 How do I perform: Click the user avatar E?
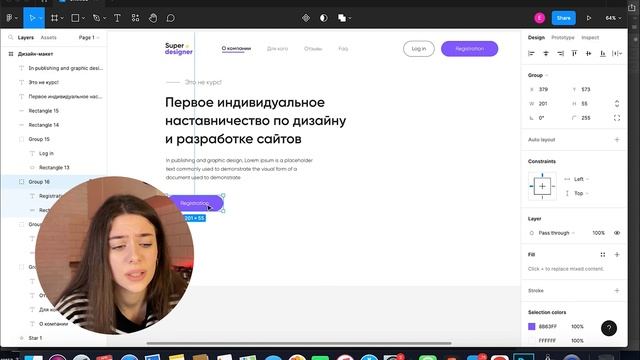(540, 18)
